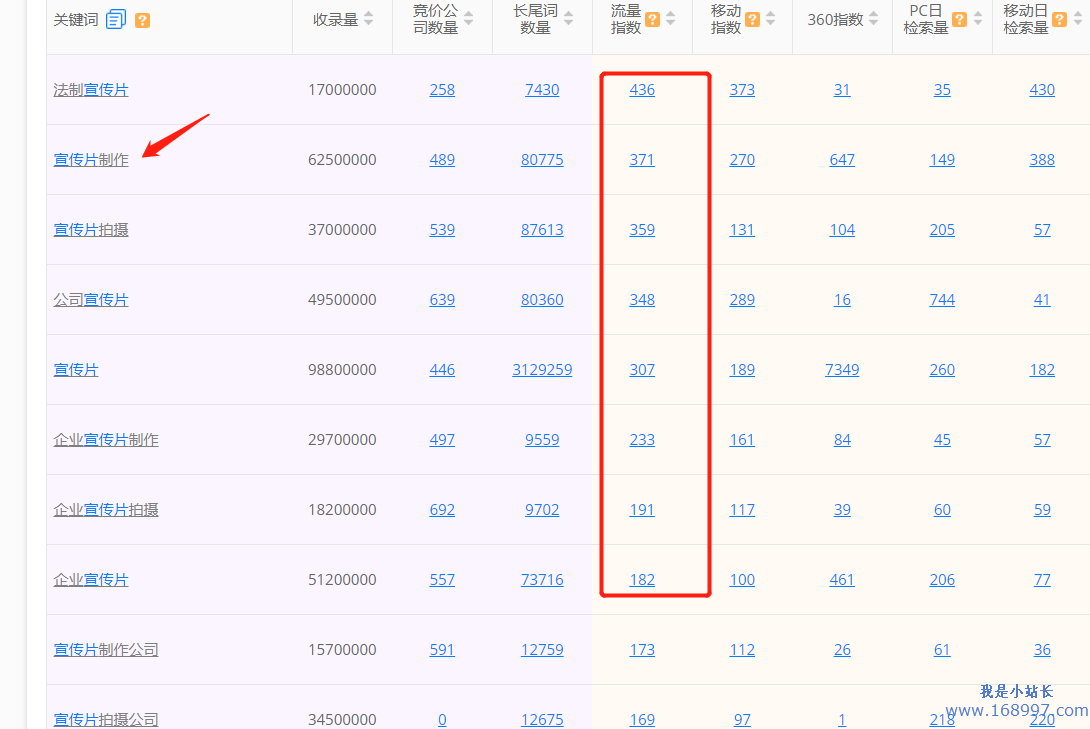Open keyword link 企业宣传片
The height and width of the screenshot is (729, 1090).
click(91, 580)
